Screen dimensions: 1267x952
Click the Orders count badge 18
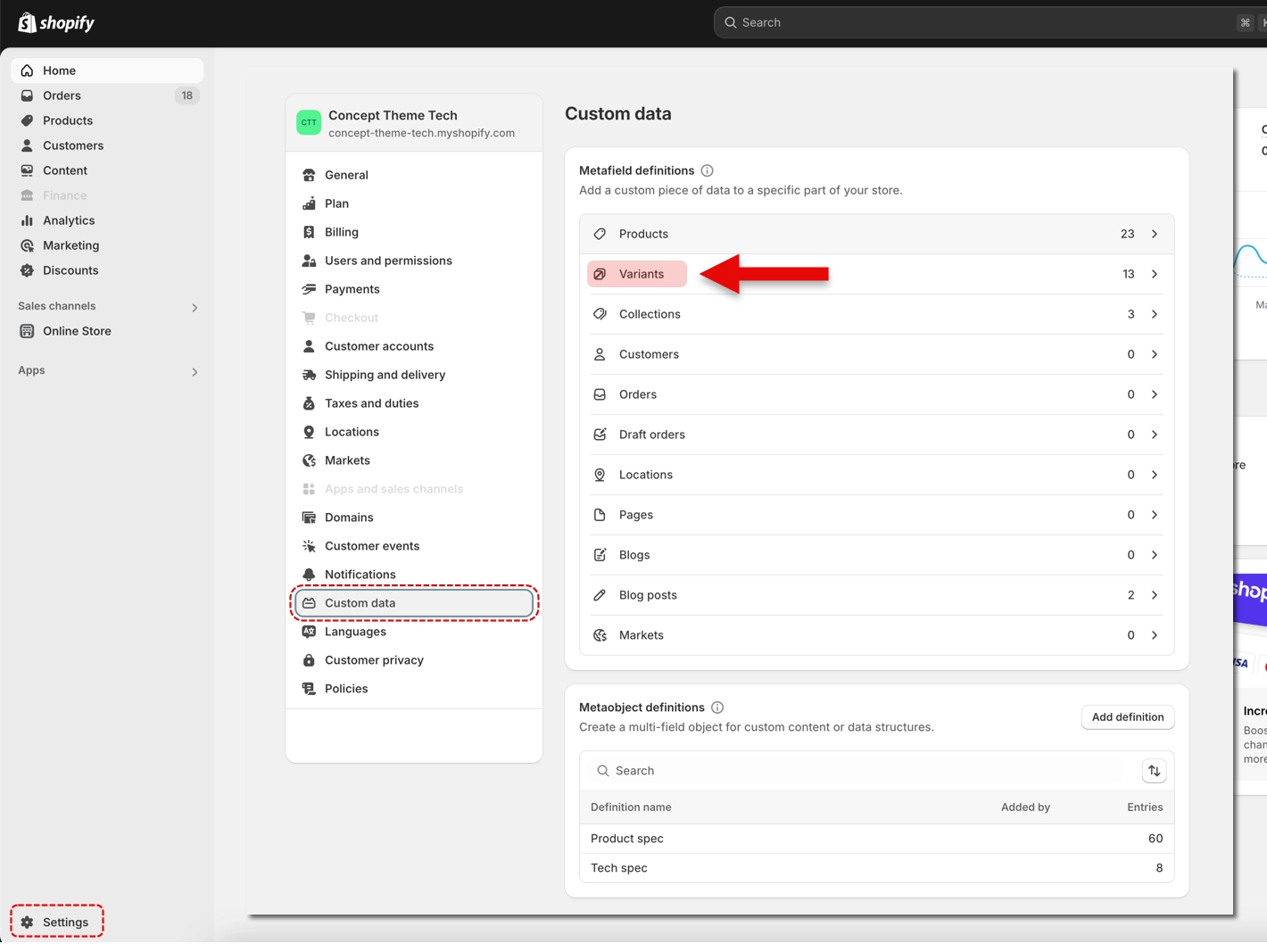point(186,95)
